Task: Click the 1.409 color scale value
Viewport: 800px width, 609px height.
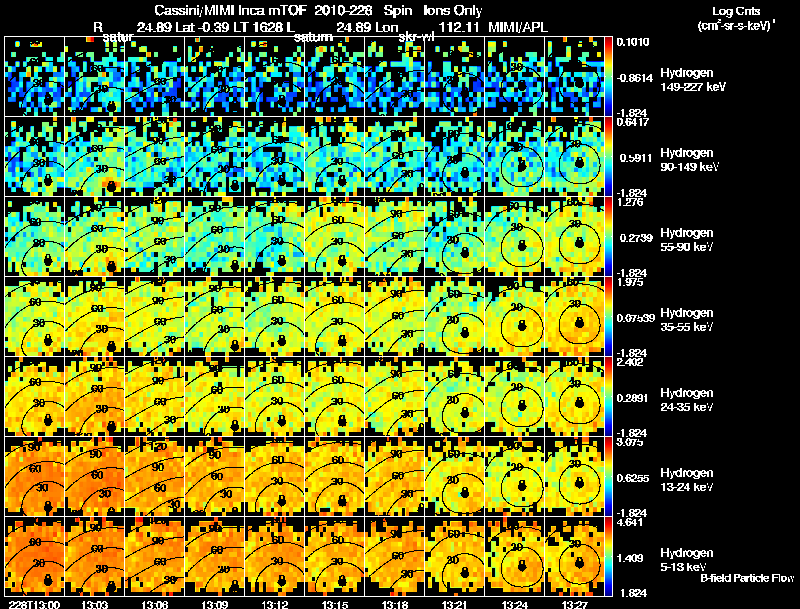Action: pos(630,558)
